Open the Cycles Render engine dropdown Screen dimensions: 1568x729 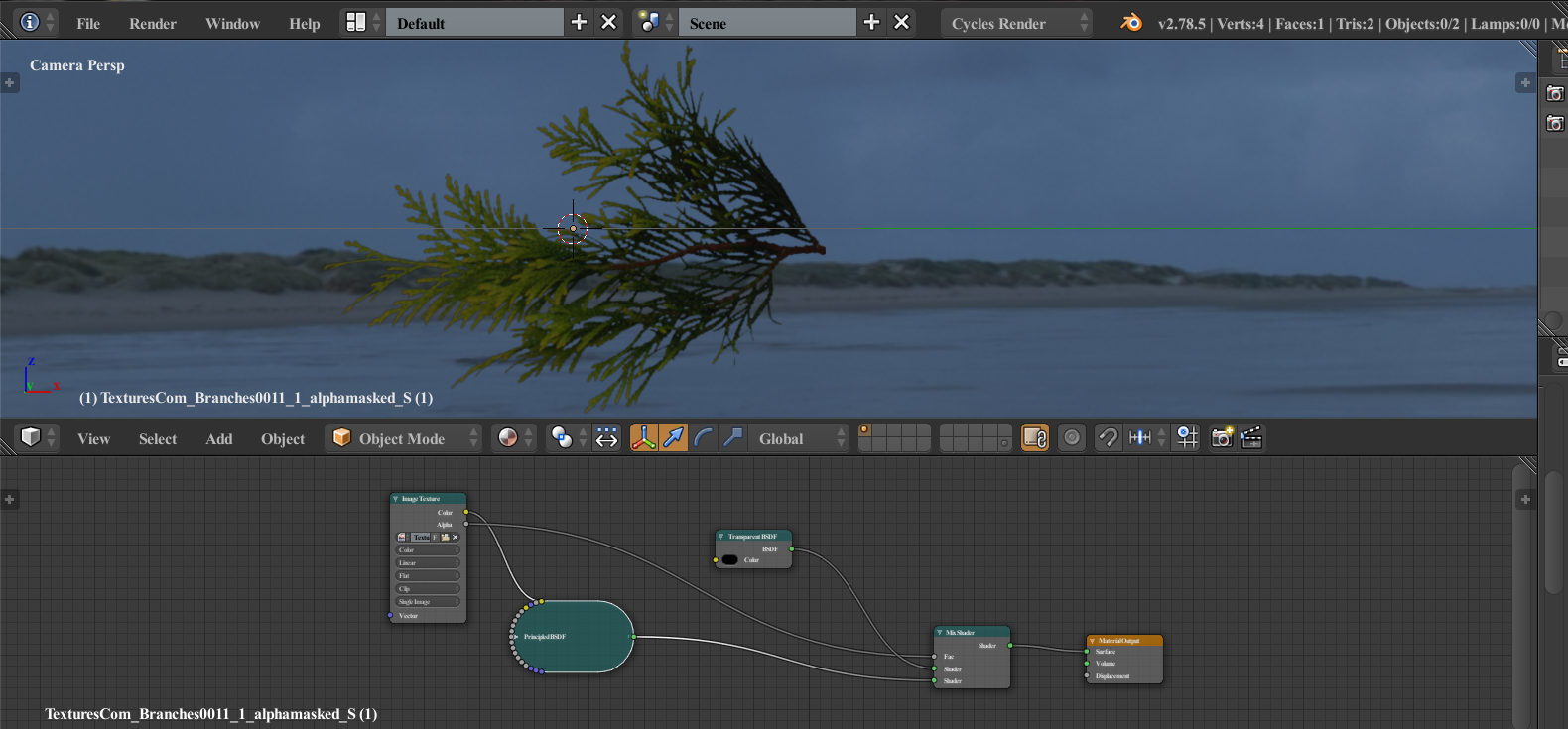click(1016, 22)
